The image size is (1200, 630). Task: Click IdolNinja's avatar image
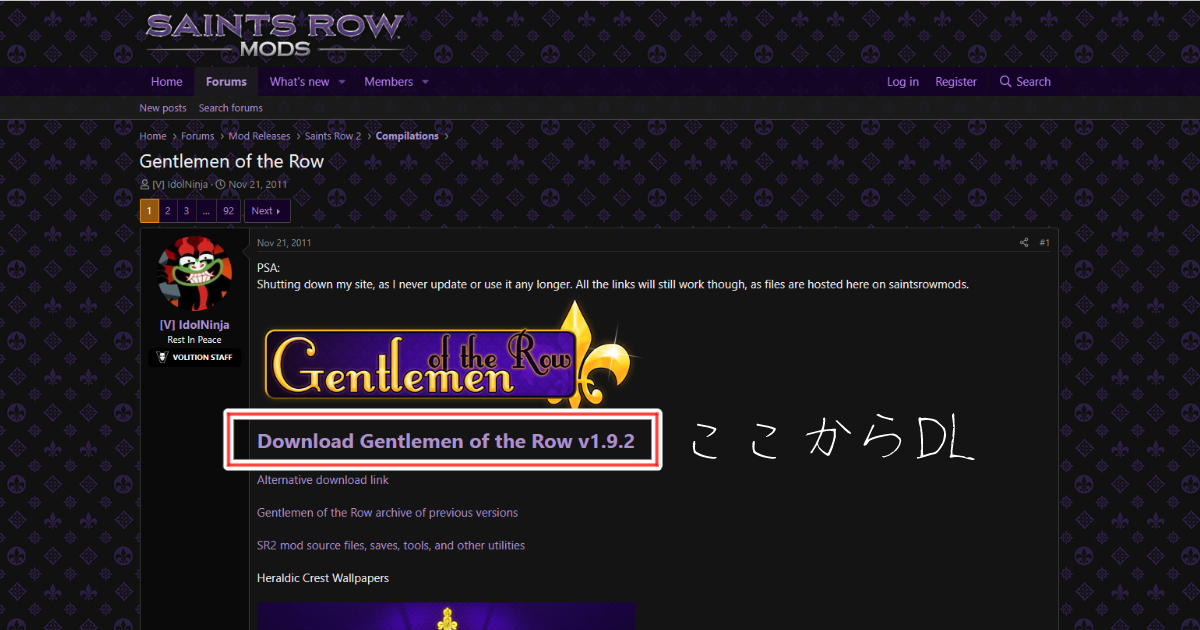(x=195, y=274)
